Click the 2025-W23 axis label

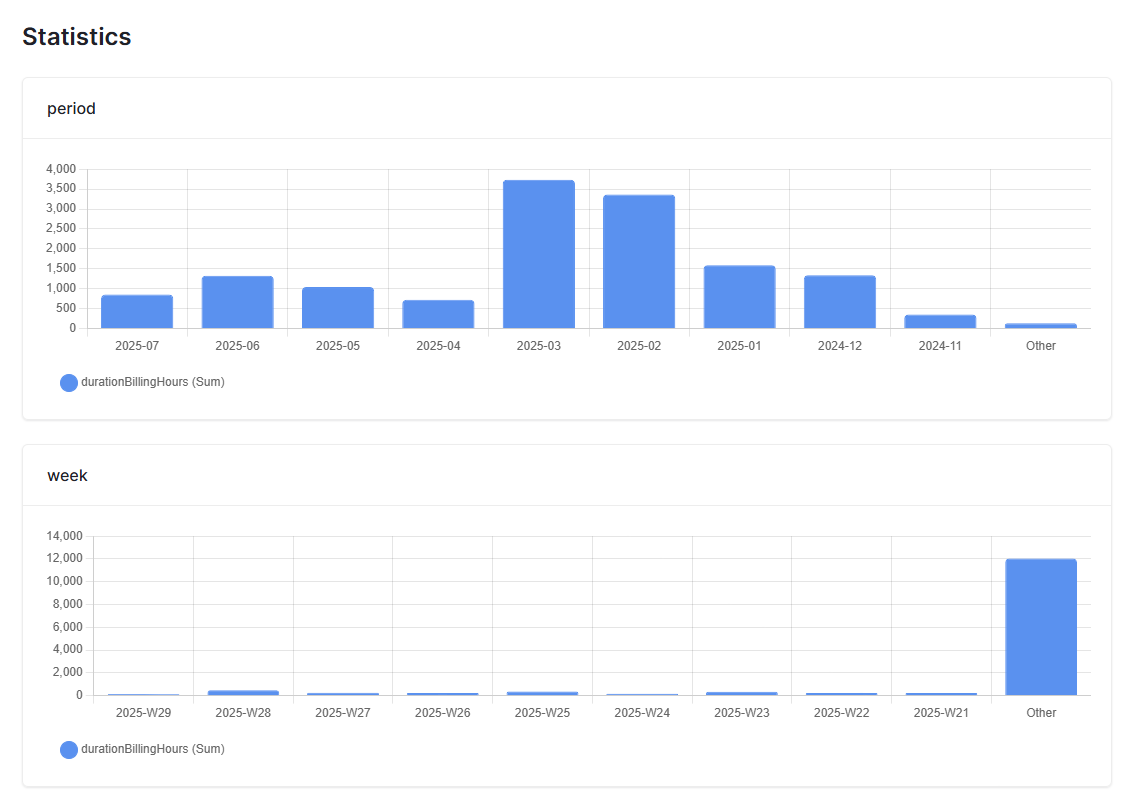click(741, 713)
